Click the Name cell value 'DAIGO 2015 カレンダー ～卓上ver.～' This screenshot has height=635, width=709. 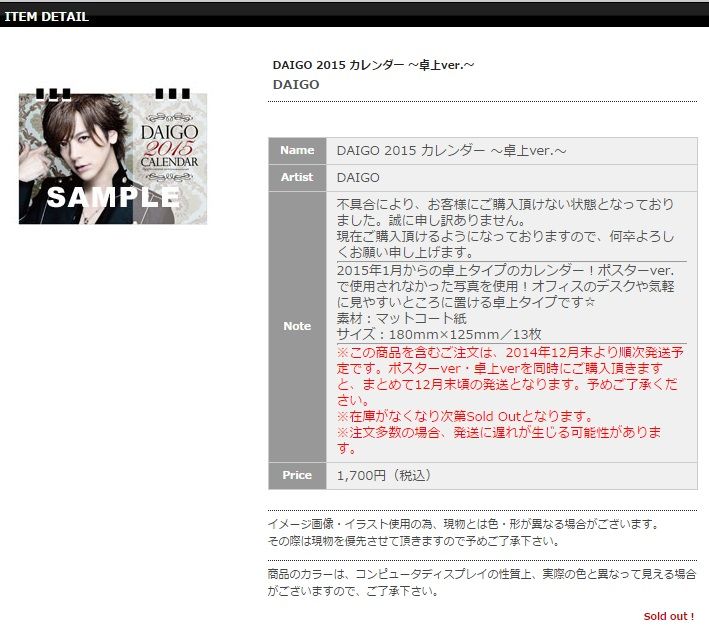pyautogui.click(x=452, y=151)
